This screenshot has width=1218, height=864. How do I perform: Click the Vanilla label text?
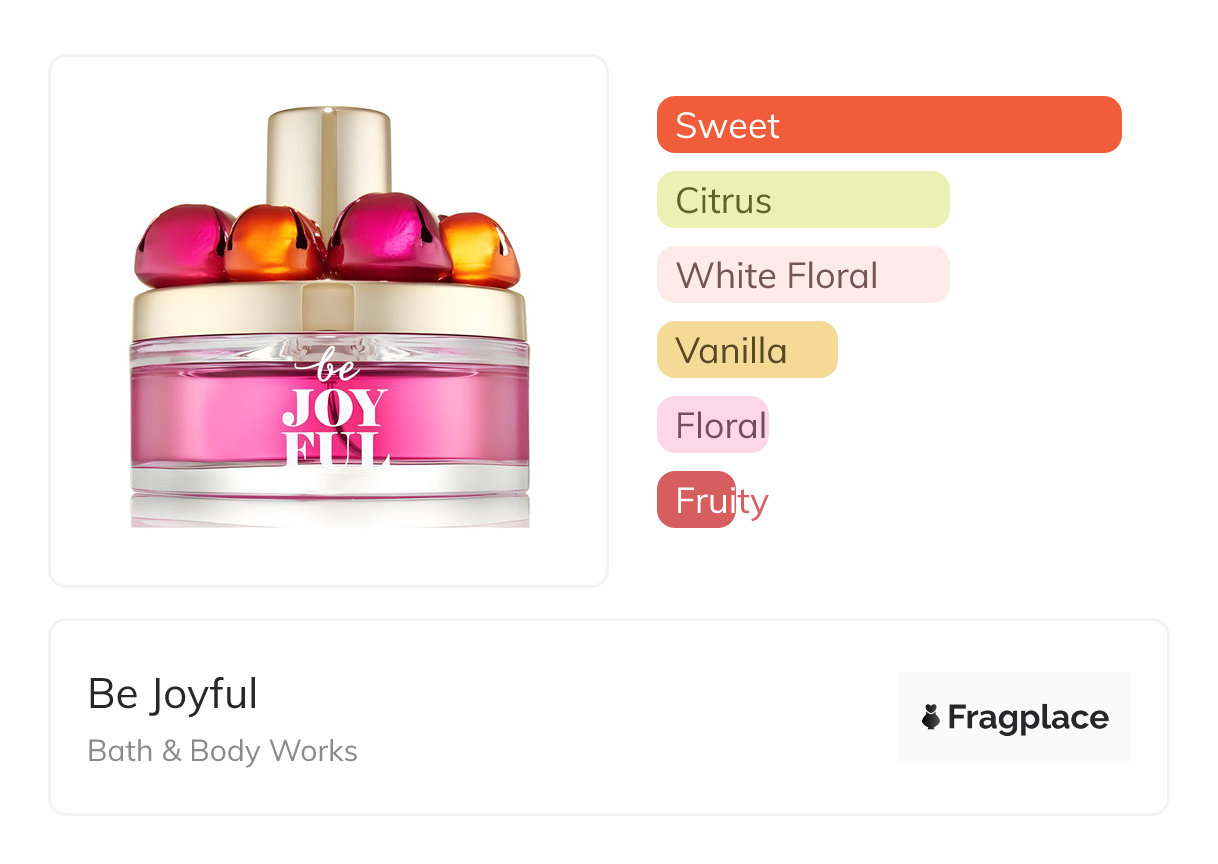(x=731, y=350)
